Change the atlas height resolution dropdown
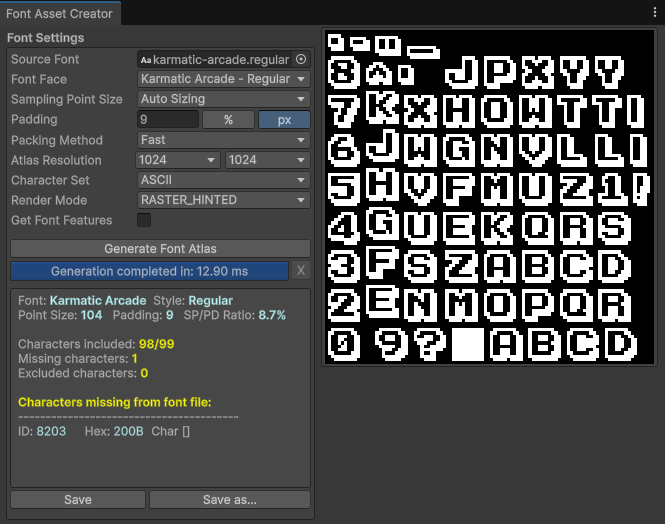This screenshot has height=524, width=665. tap(268, 160)
